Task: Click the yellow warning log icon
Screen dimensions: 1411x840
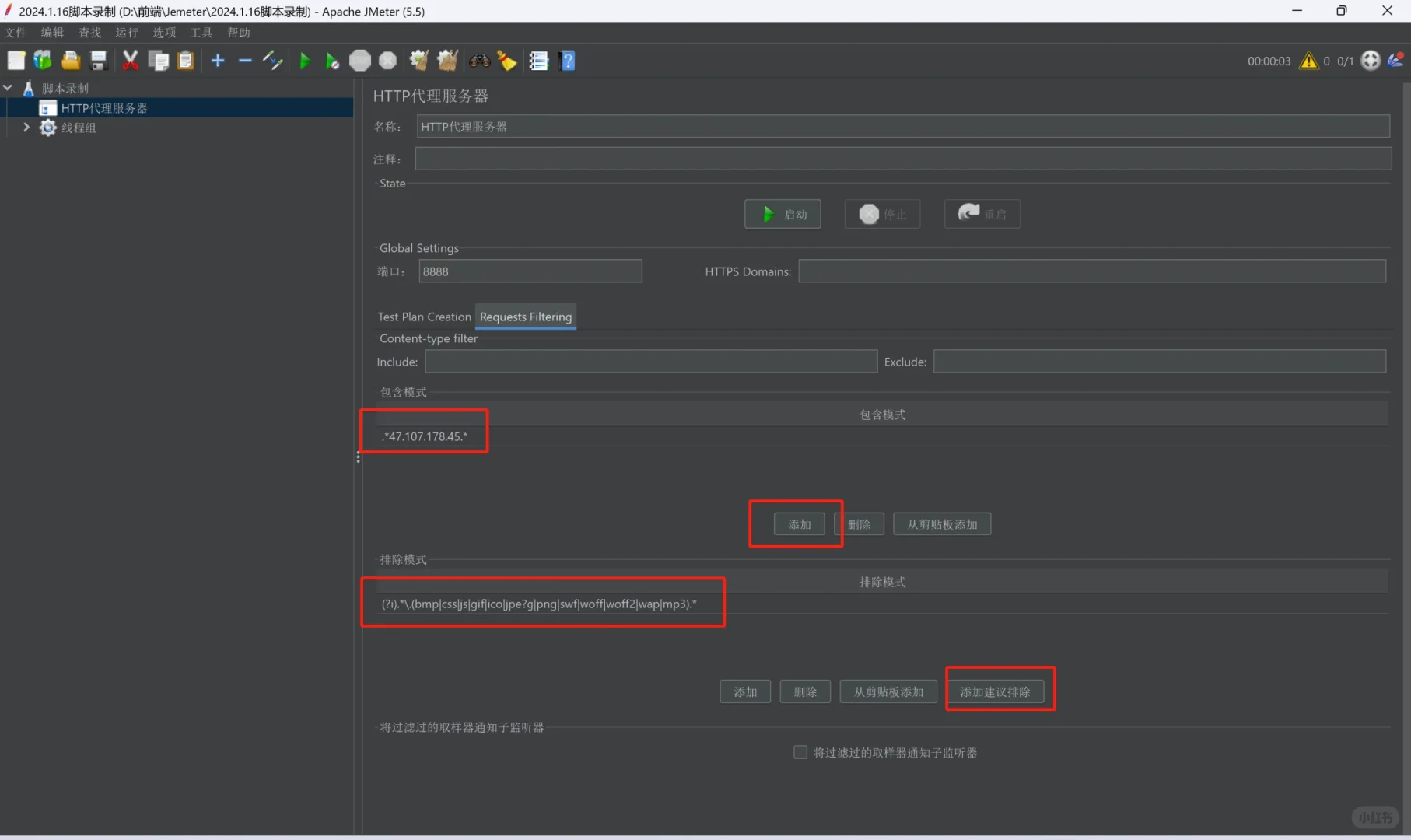Action: [x=1309, y=61]
